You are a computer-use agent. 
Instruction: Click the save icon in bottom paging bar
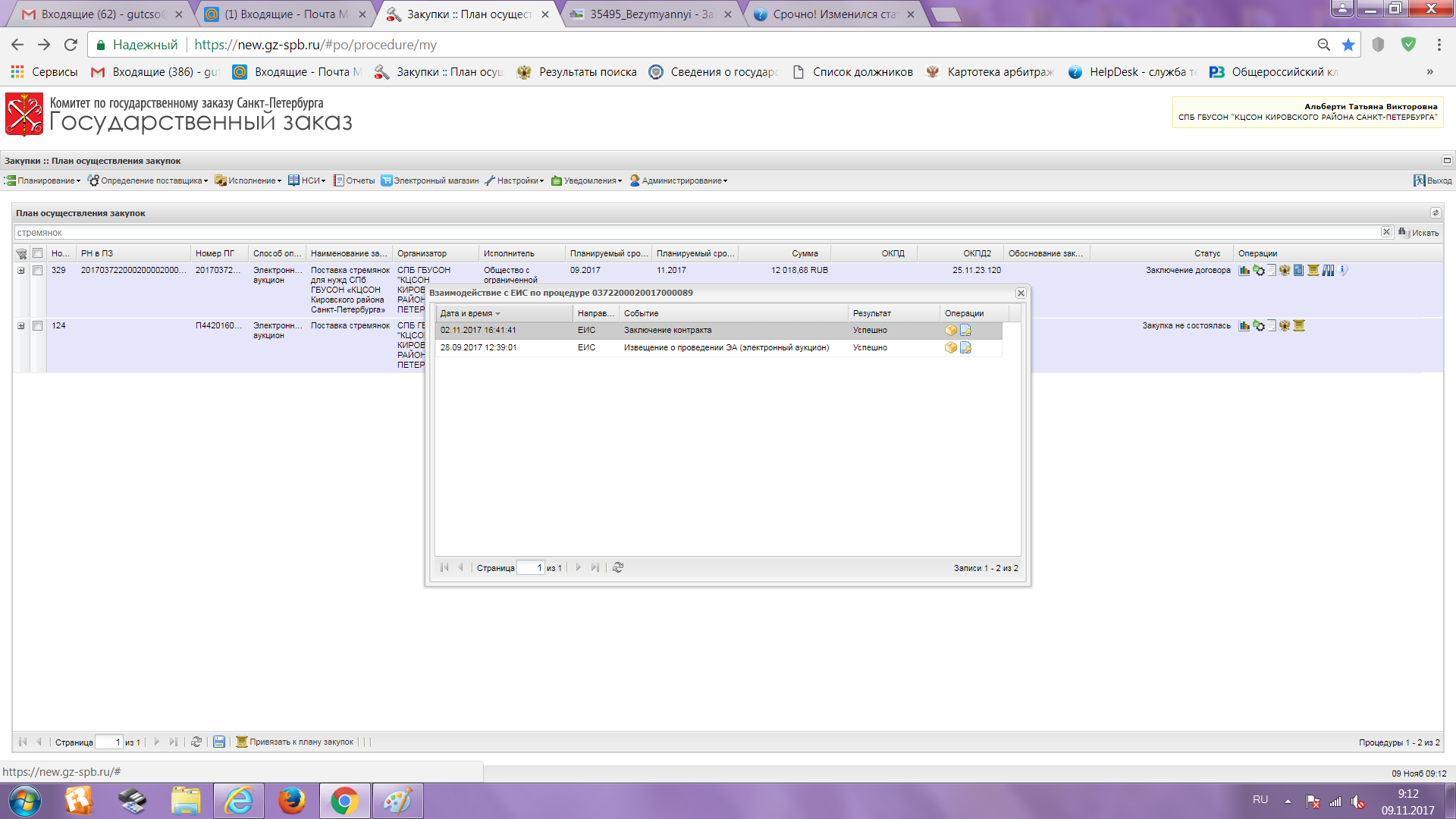coord(219,742)
